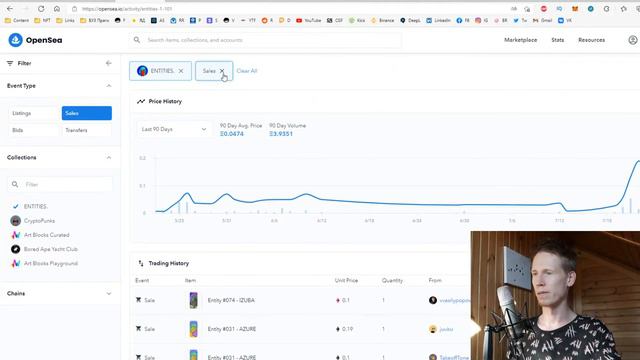Open browser home page icon
Image resolution: width=640 pixels, height=360 pixels.
(57, 9)
